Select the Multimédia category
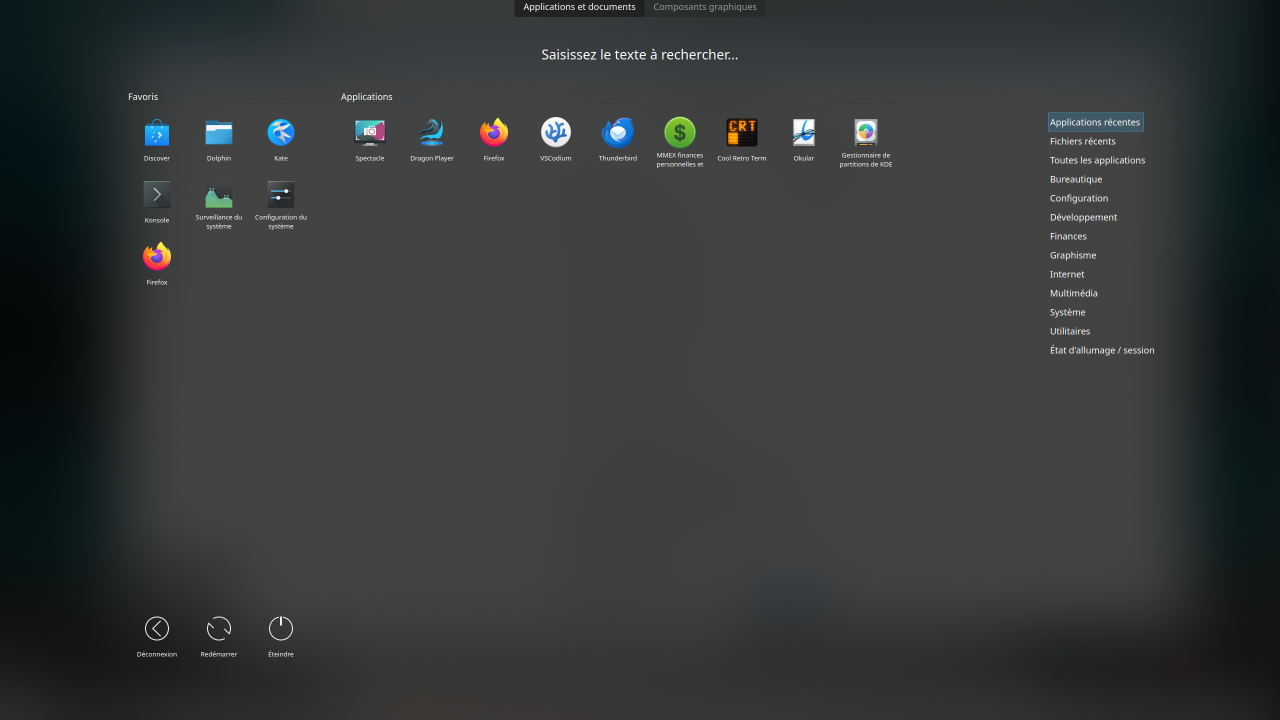This screenshot has width=1280, height=720. [x=1073, y=293]
